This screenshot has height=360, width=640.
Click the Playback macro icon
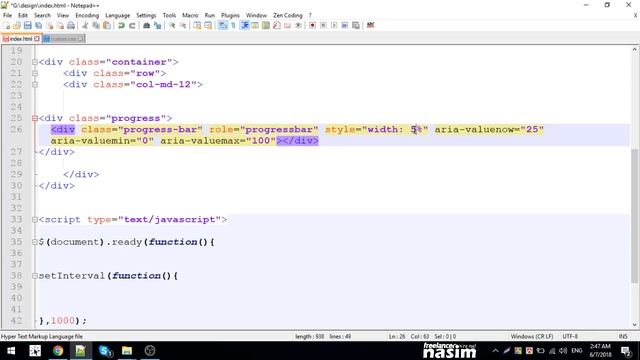[x=334, y=25]
